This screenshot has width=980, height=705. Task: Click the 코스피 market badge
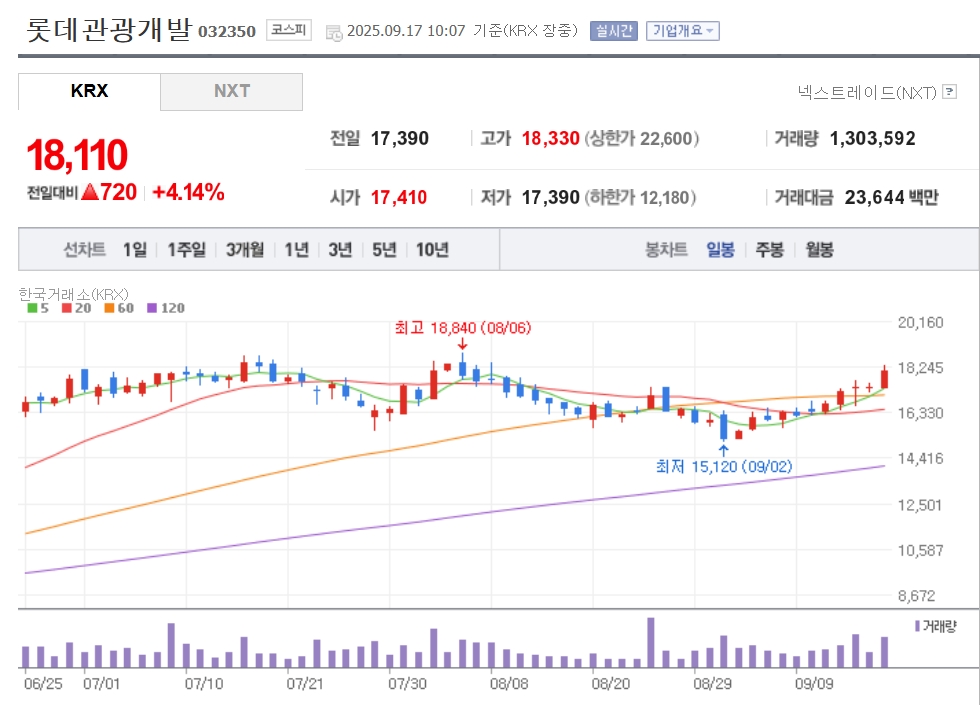pos(288,30)
